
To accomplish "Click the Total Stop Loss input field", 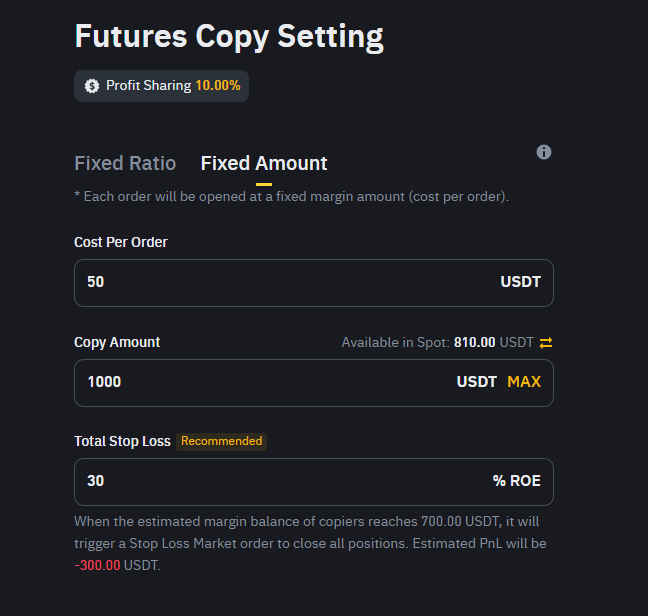I will click(280, 481).
